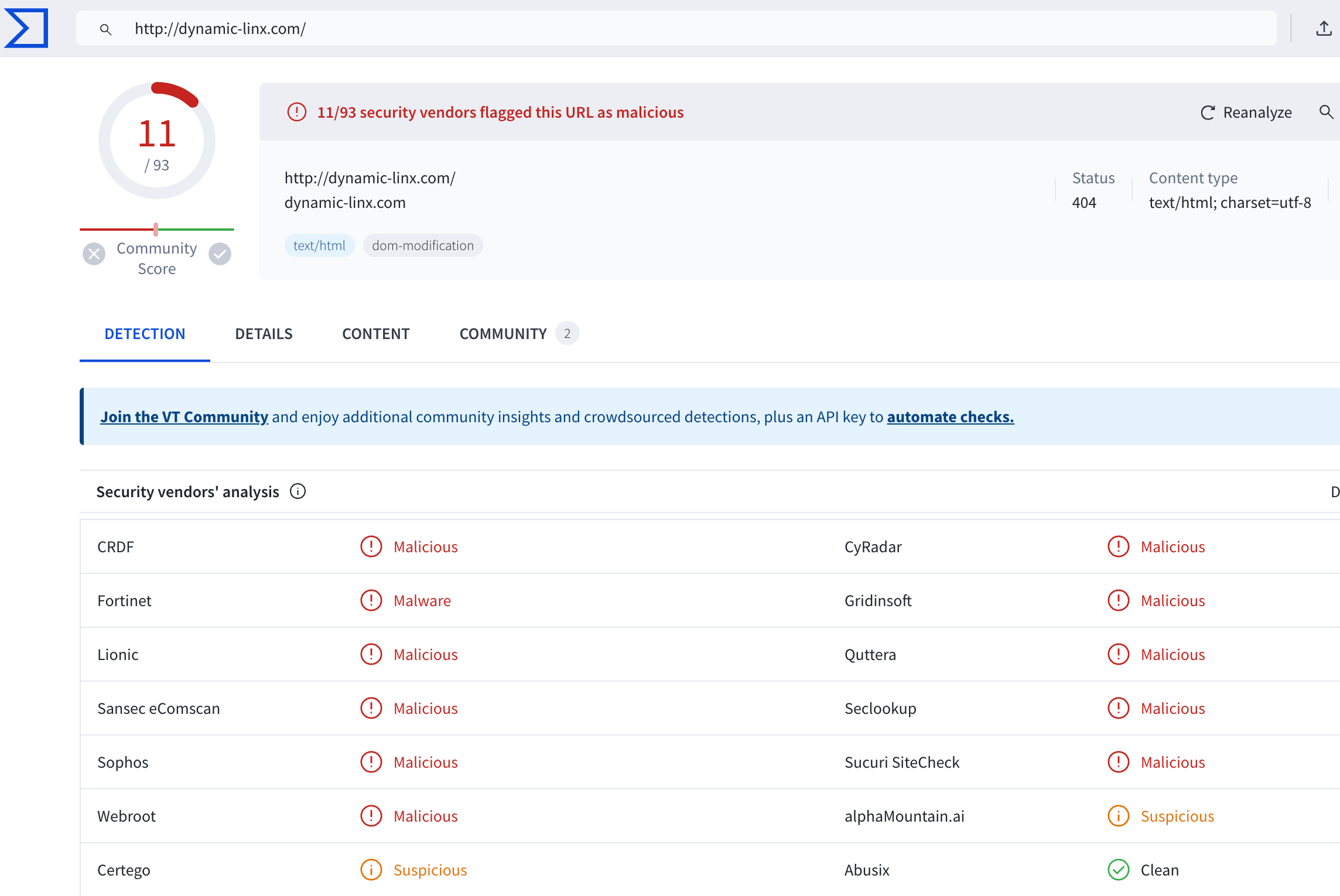Click the Quttera vendor name
The width and height of the screenshot is (1340, 896).
pos(870,655)
